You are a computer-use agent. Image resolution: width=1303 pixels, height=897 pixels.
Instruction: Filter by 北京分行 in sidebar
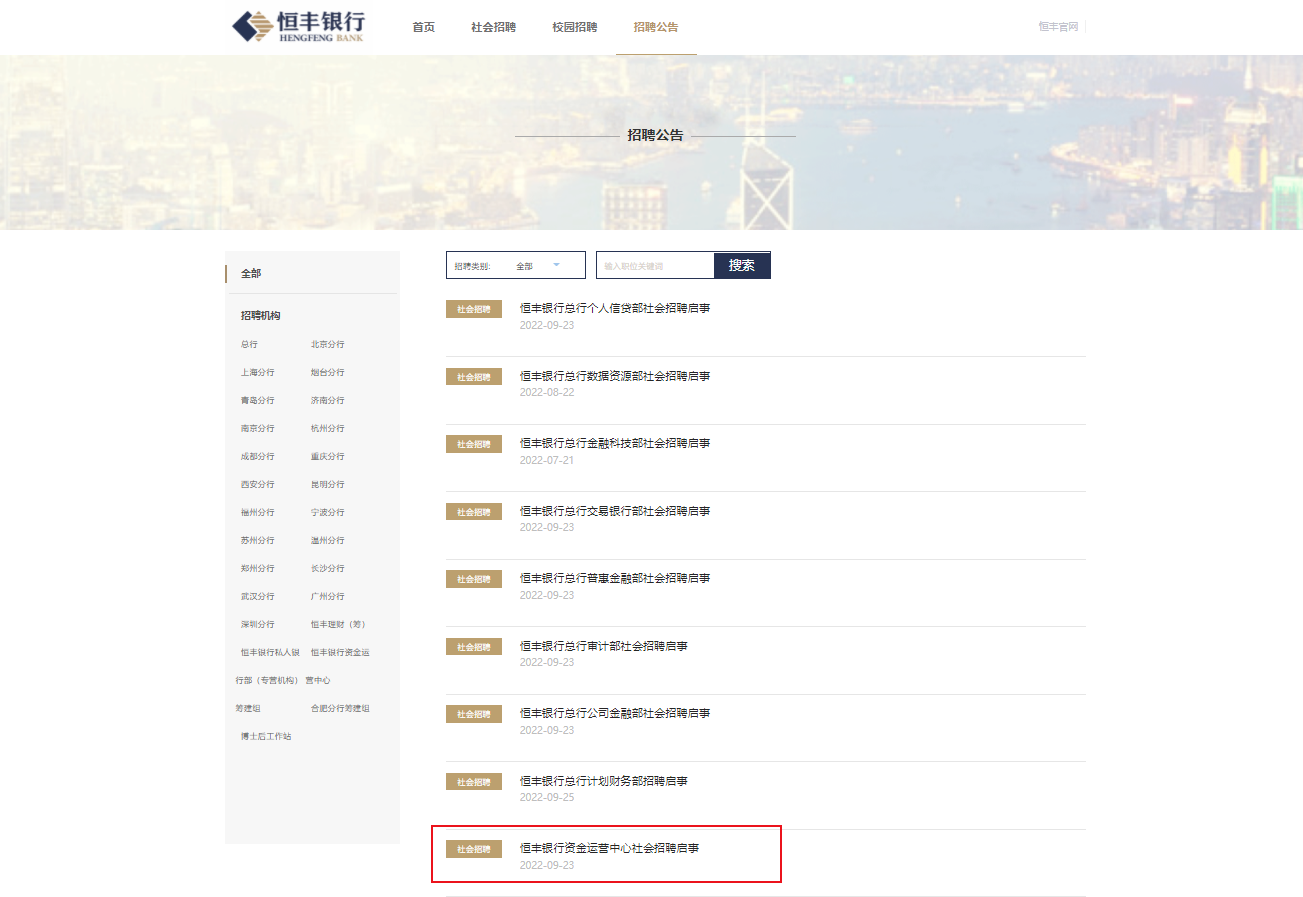tap(327, 344)
